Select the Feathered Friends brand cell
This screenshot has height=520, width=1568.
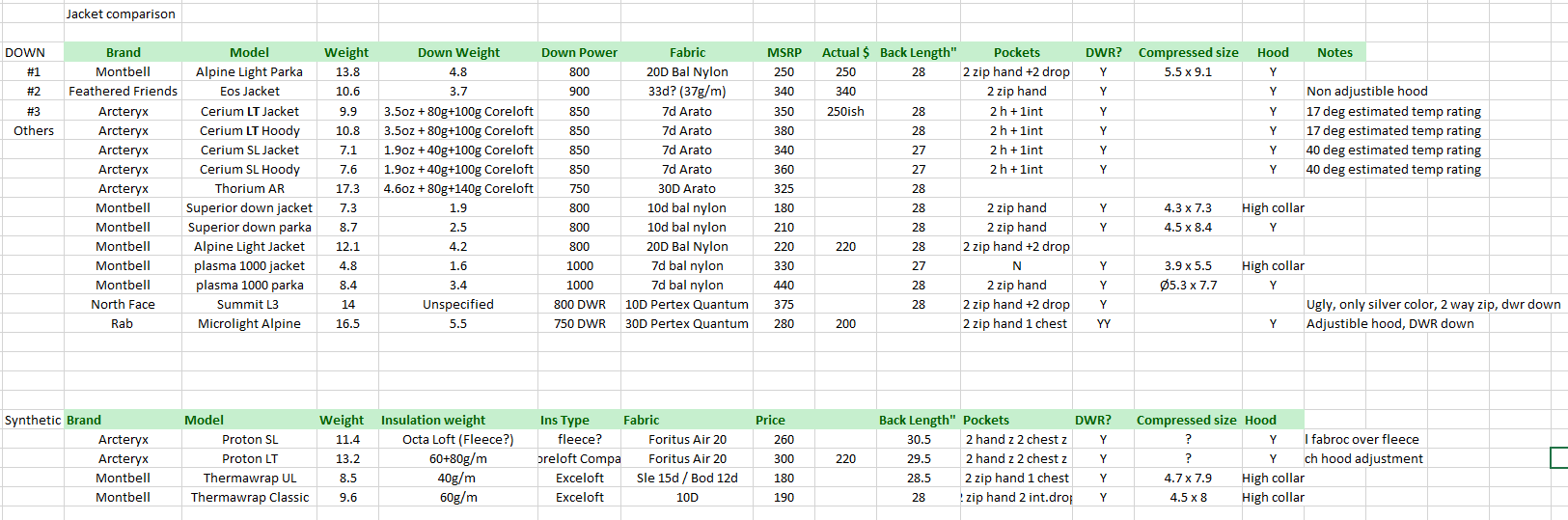tap(123, 92)
